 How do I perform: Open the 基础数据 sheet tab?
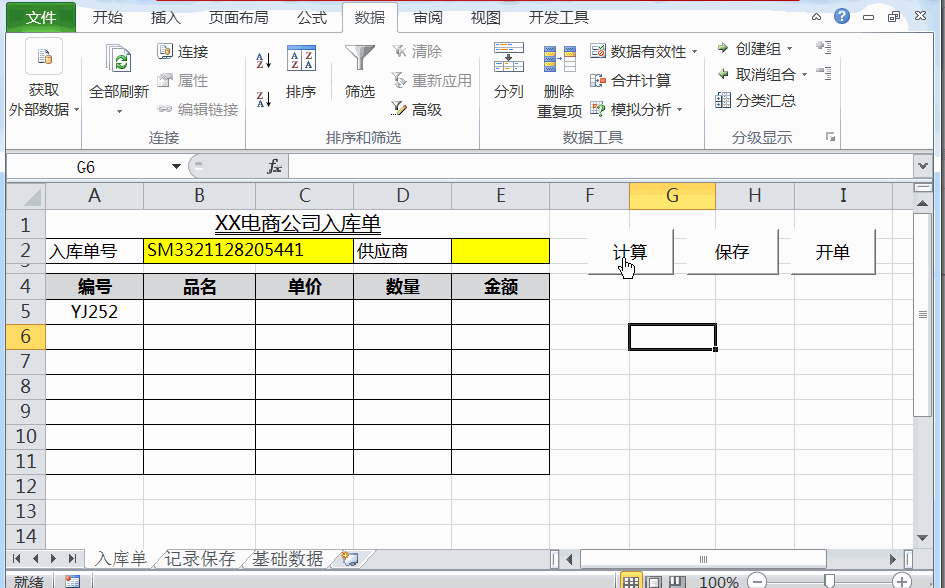tap(287, 558)
